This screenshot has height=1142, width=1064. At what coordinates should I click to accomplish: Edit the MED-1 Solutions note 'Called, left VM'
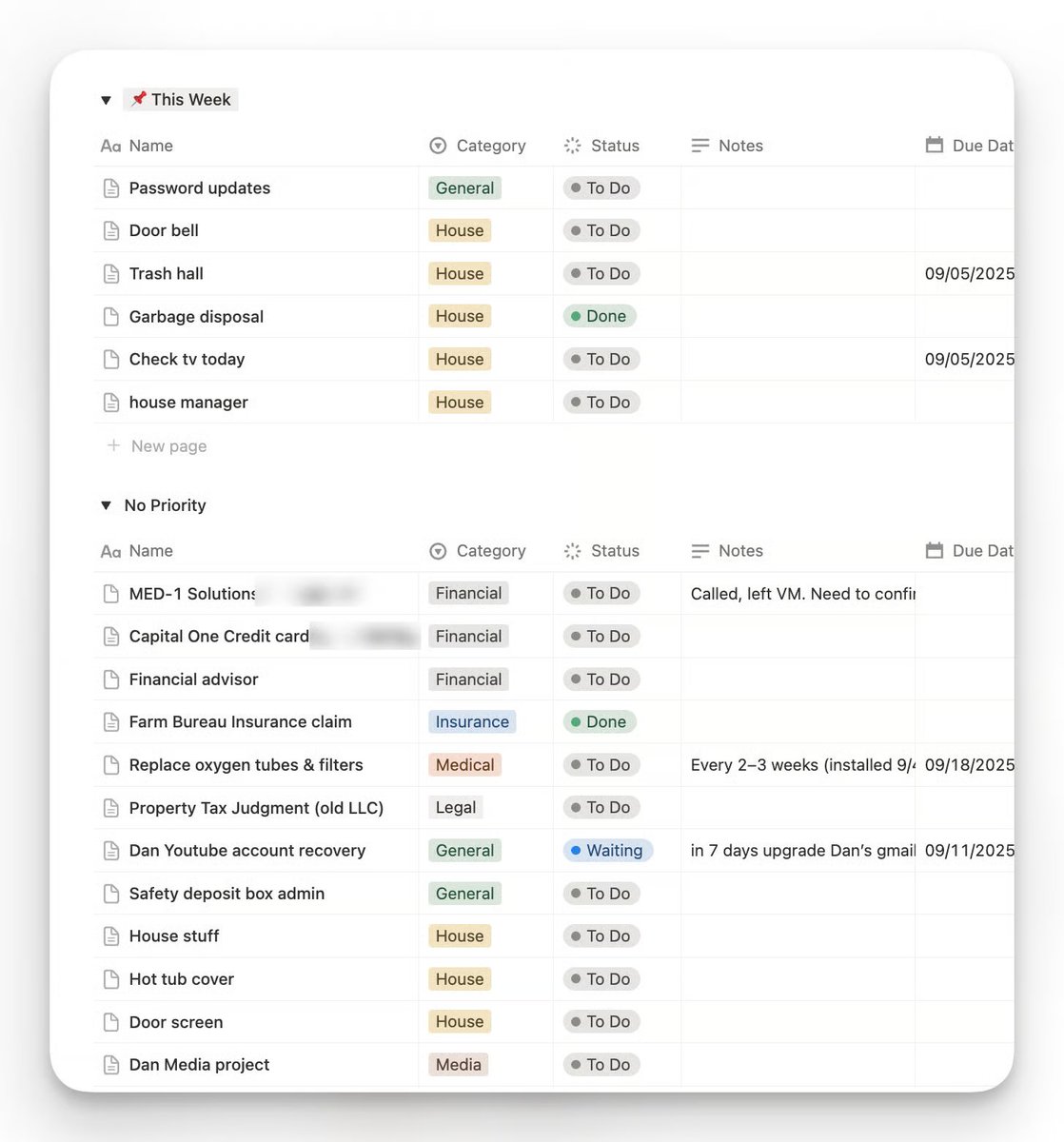802,594
